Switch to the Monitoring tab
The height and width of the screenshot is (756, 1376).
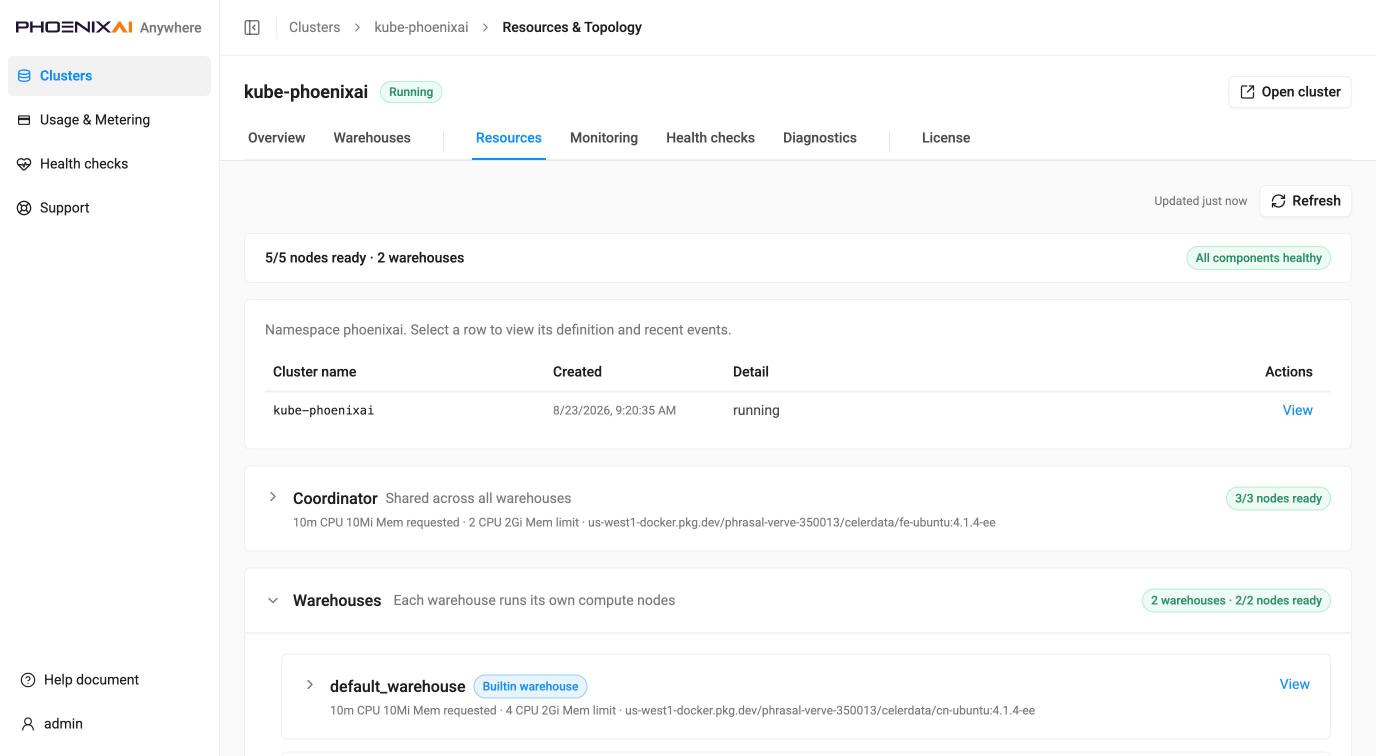click(x=604, y=138)
